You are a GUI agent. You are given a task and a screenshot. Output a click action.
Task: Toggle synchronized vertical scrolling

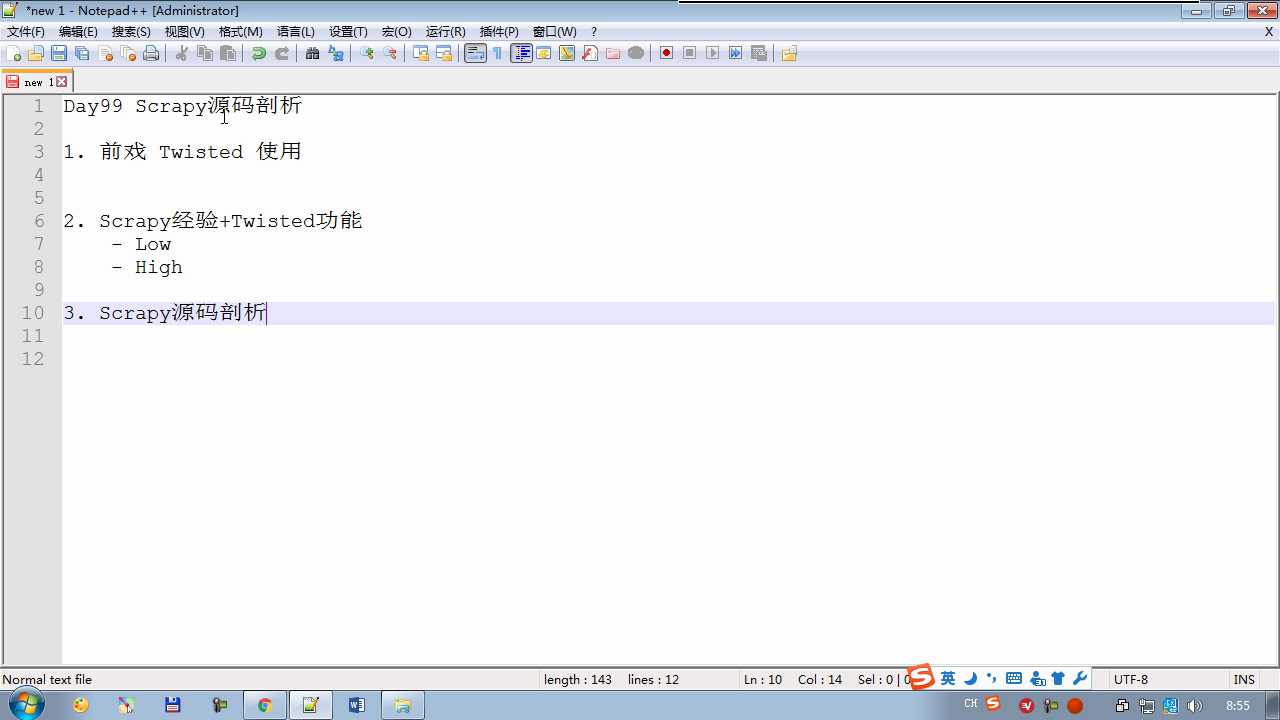(x=420, y=54)
